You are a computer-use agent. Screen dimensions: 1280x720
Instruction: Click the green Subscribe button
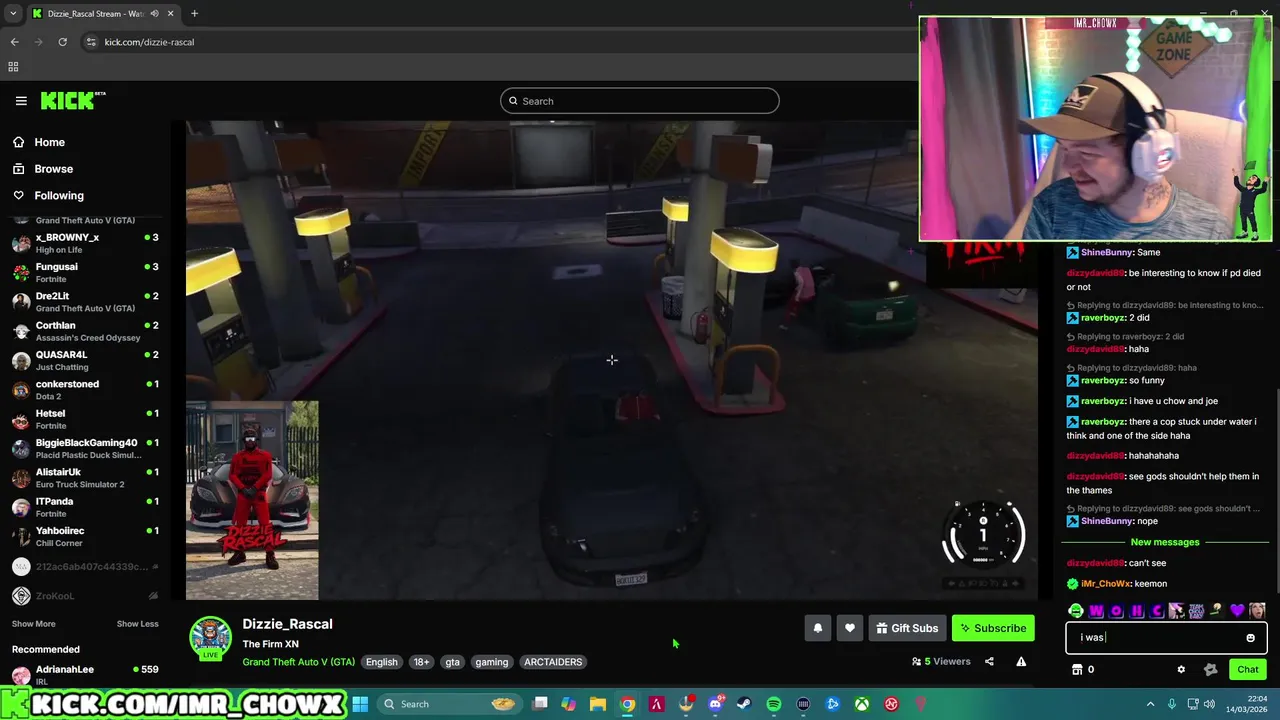pyautogui.click(x=993, y=628)
